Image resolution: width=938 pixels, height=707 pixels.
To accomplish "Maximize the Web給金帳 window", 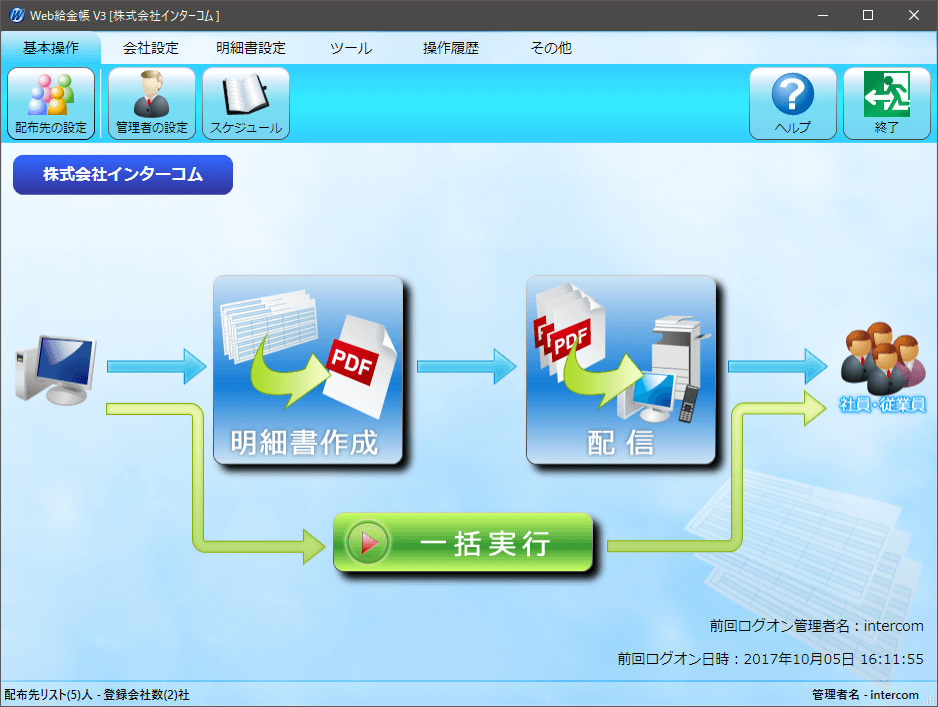I will point(868,16).
